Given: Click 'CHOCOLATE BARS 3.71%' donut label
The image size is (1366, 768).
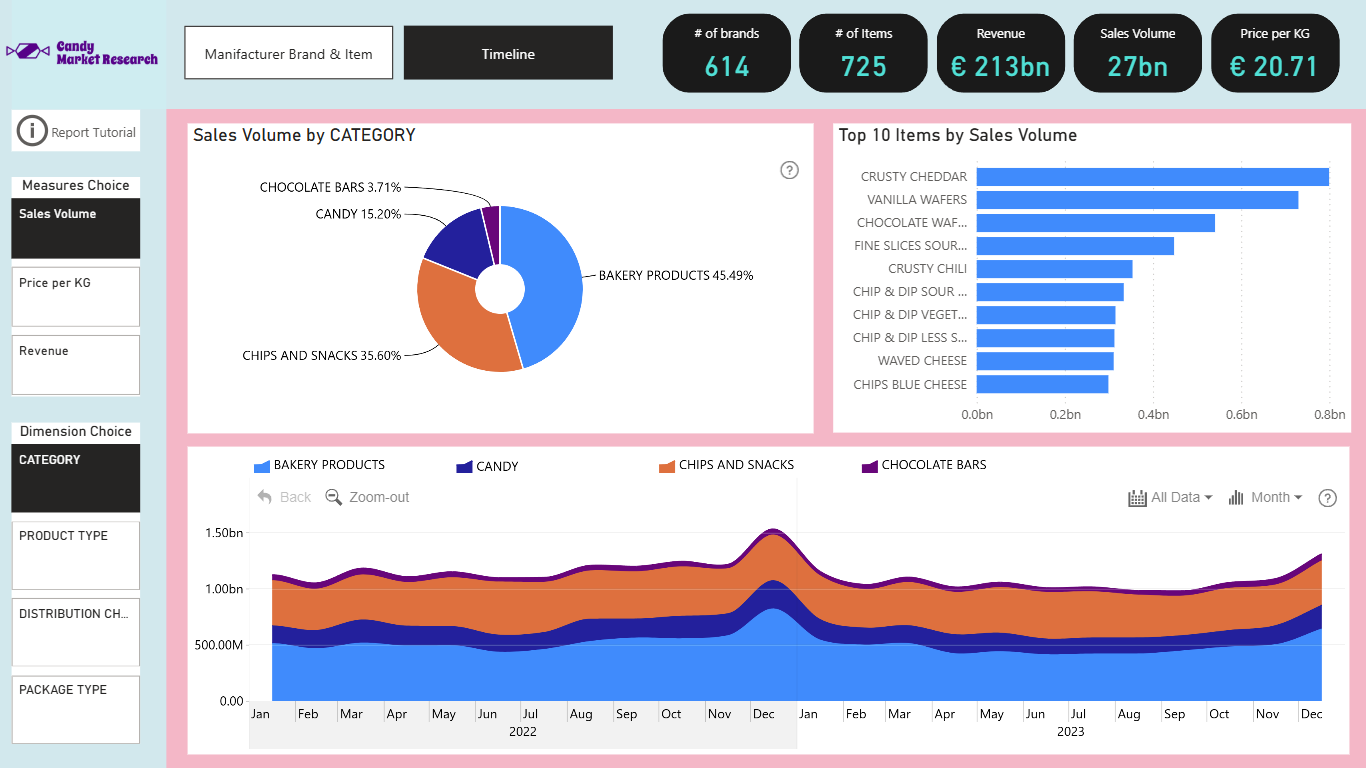Looking at the screenshot, I should coord(330,187).
